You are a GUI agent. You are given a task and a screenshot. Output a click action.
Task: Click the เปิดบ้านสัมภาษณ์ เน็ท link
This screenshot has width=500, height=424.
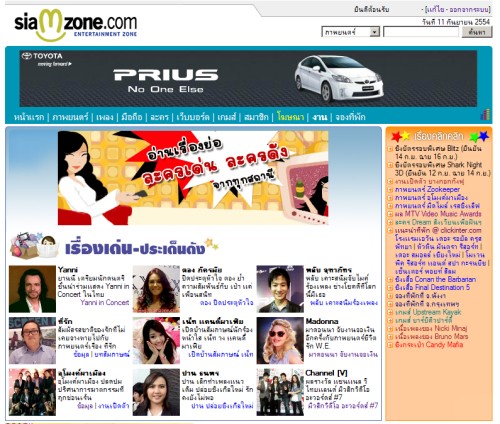click(x=221, y=354)
